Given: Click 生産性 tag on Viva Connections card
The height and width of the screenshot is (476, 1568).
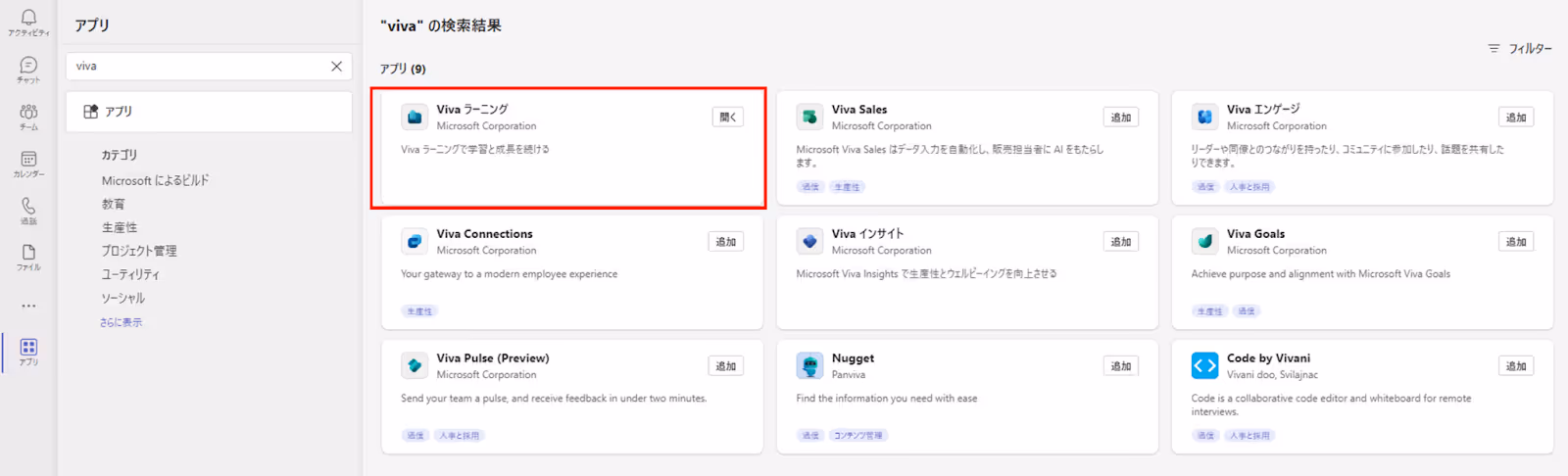Looking at the screenshot, I should [419, 311].
